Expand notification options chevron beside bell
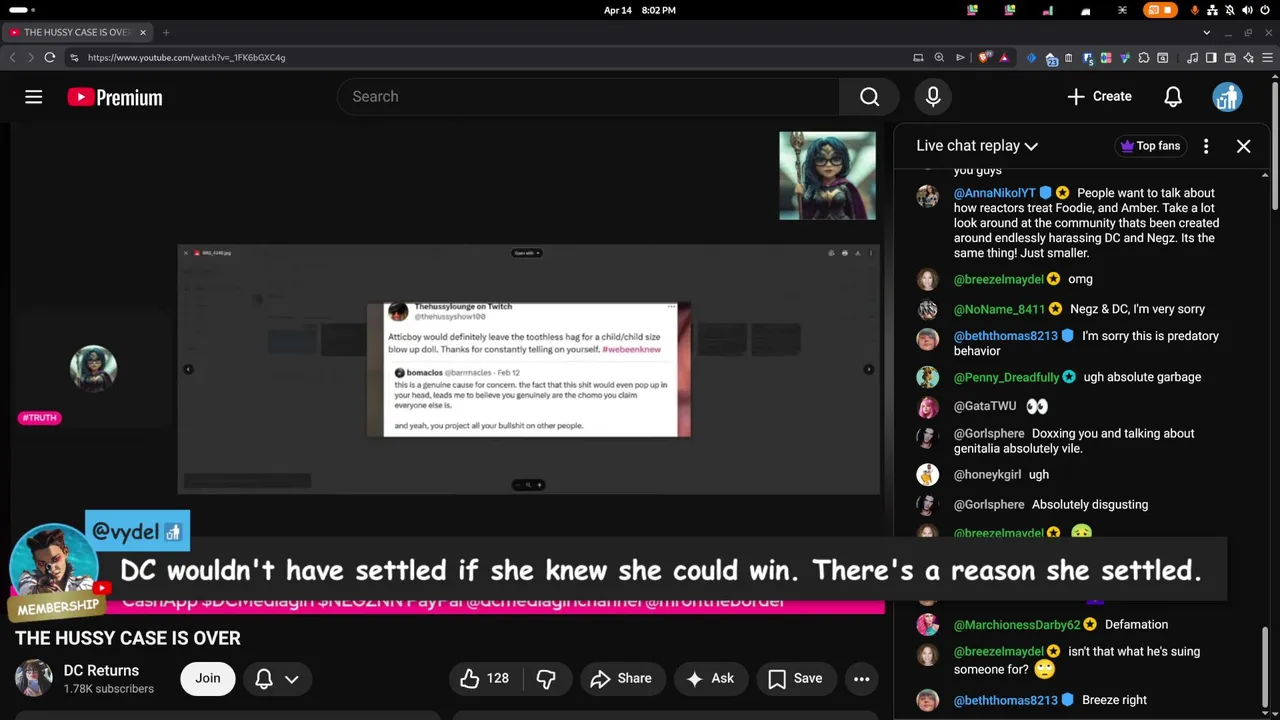The image size is (1280, 720). pos(292,679)
